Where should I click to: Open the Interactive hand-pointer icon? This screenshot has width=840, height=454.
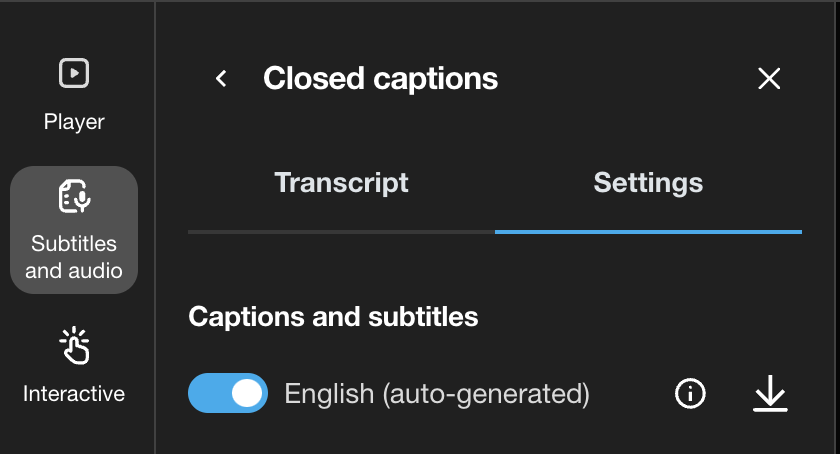pyautogui.click(x=74, y=346)
